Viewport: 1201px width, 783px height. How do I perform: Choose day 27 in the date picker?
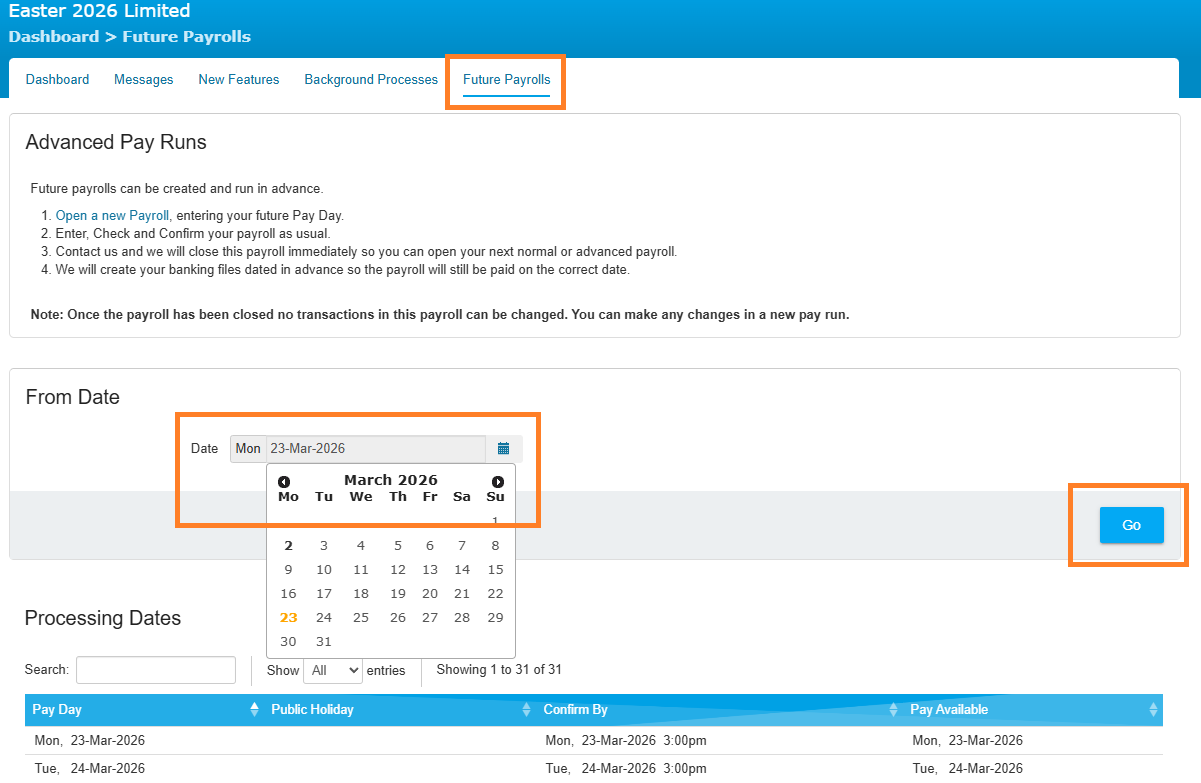click(x=430, y=618)
